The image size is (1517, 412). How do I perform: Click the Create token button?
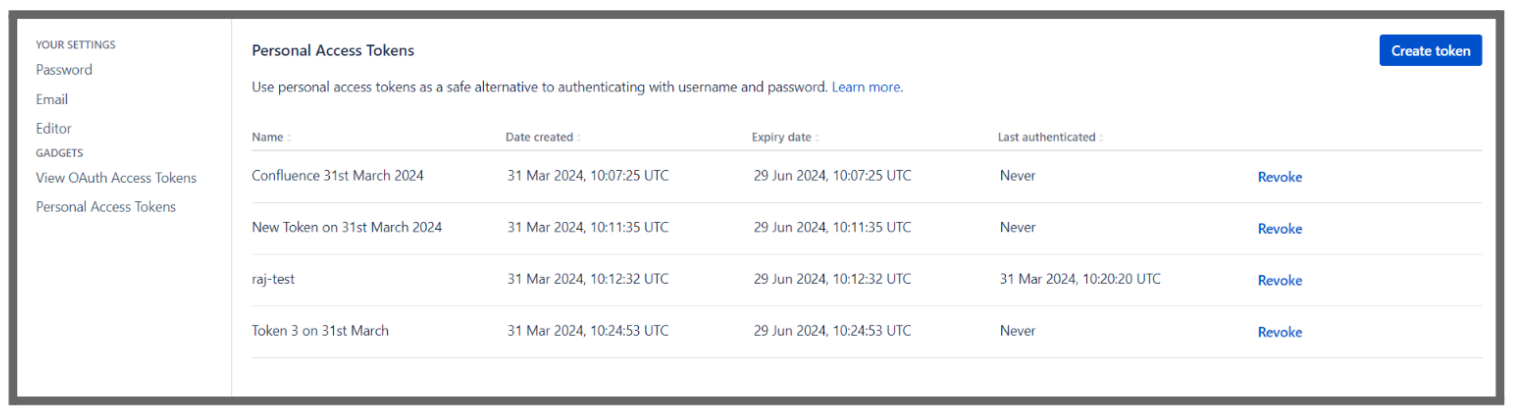1430,51
